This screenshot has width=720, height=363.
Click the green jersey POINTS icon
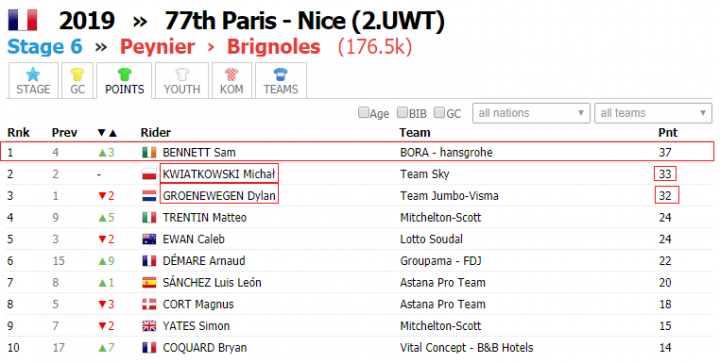124,74
